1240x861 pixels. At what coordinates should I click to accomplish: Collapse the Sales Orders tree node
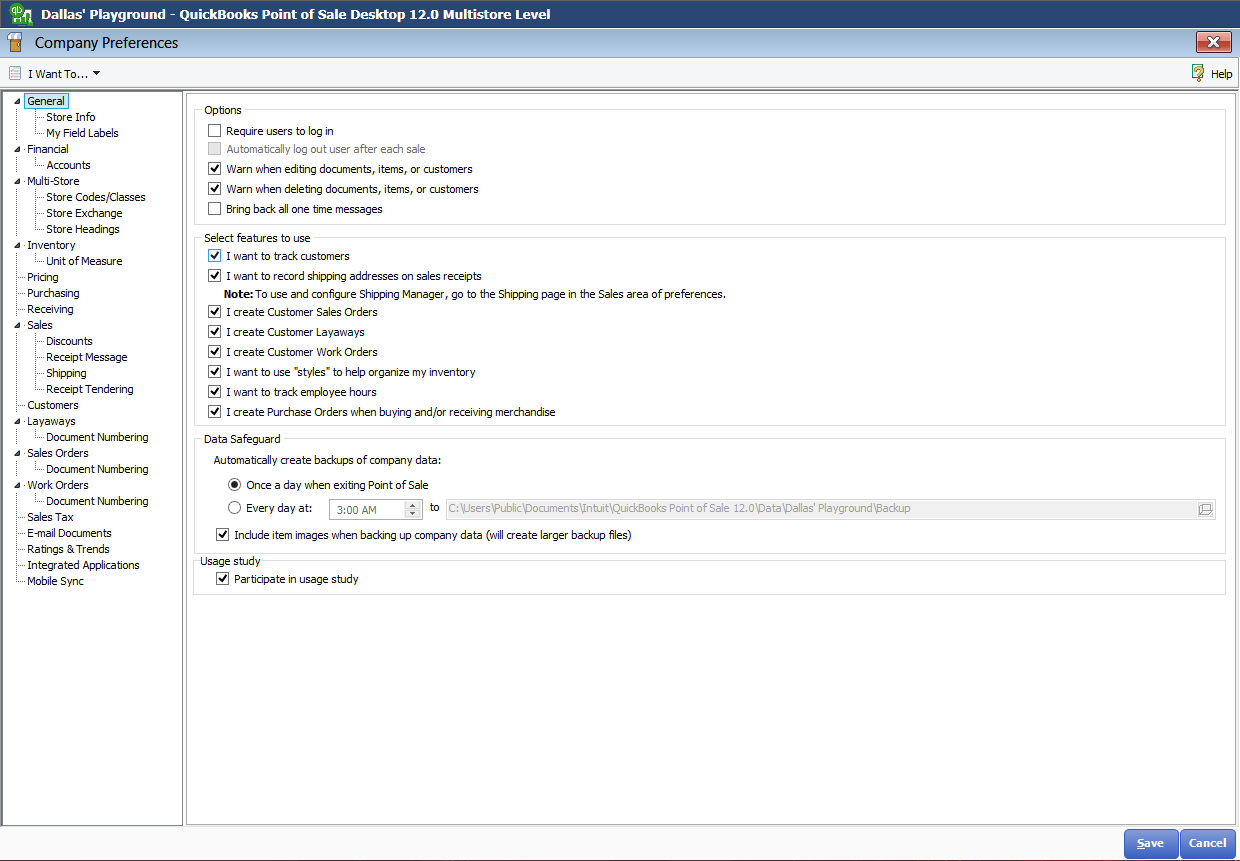click(x=17, y=453)
